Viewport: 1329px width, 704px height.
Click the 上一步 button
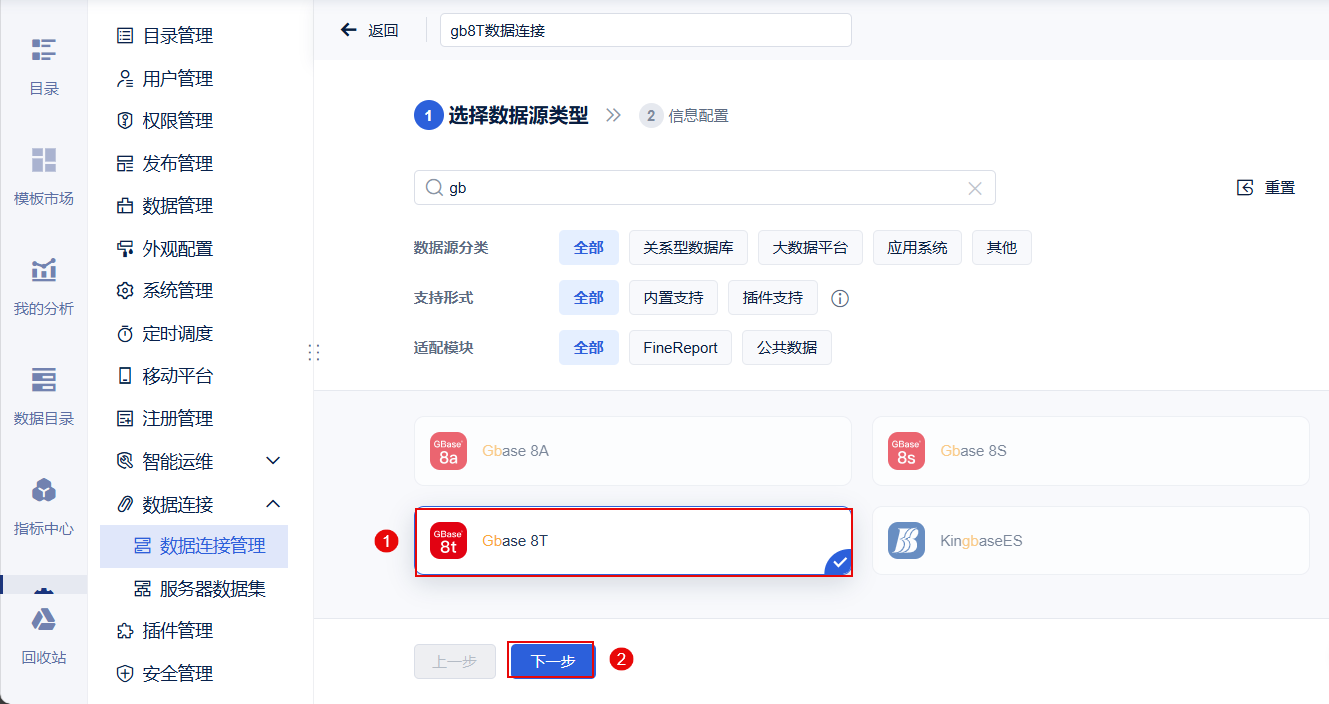coord(455,661)
